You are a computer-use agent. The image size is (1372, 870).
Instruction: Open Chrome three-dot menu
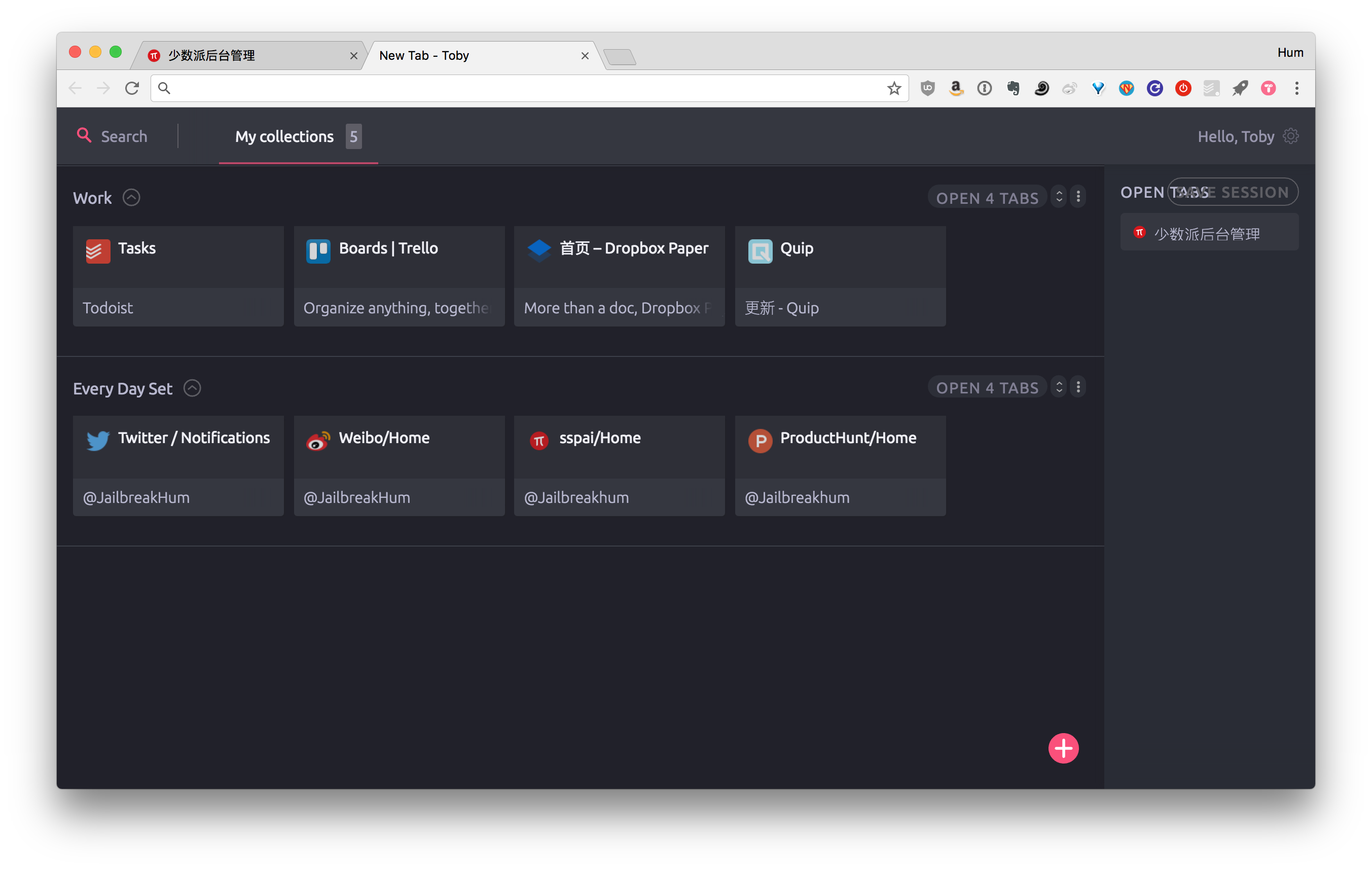1297,88
